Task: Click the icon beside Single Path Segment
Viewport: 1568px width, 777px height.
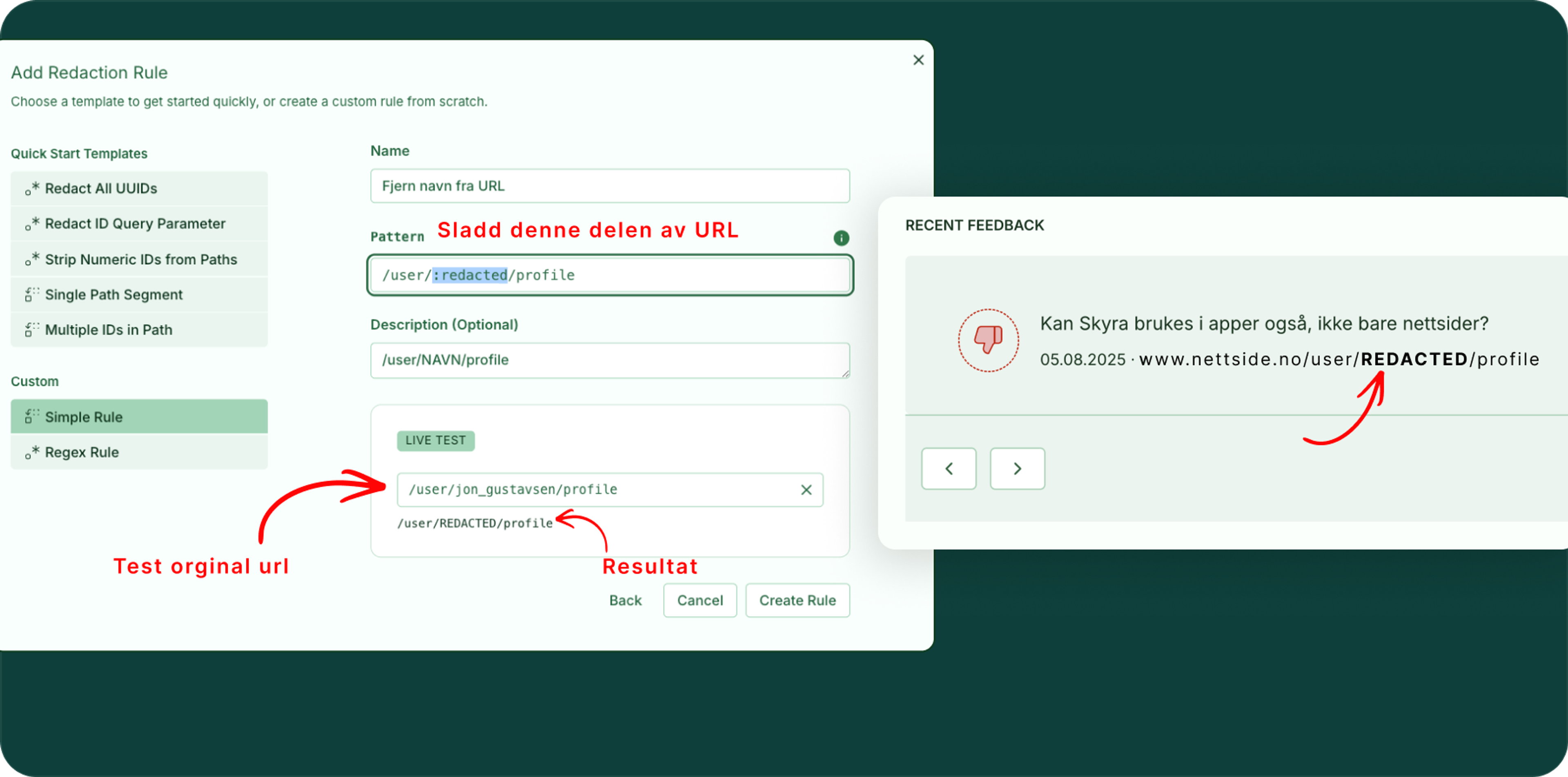Action: (32, 294)
